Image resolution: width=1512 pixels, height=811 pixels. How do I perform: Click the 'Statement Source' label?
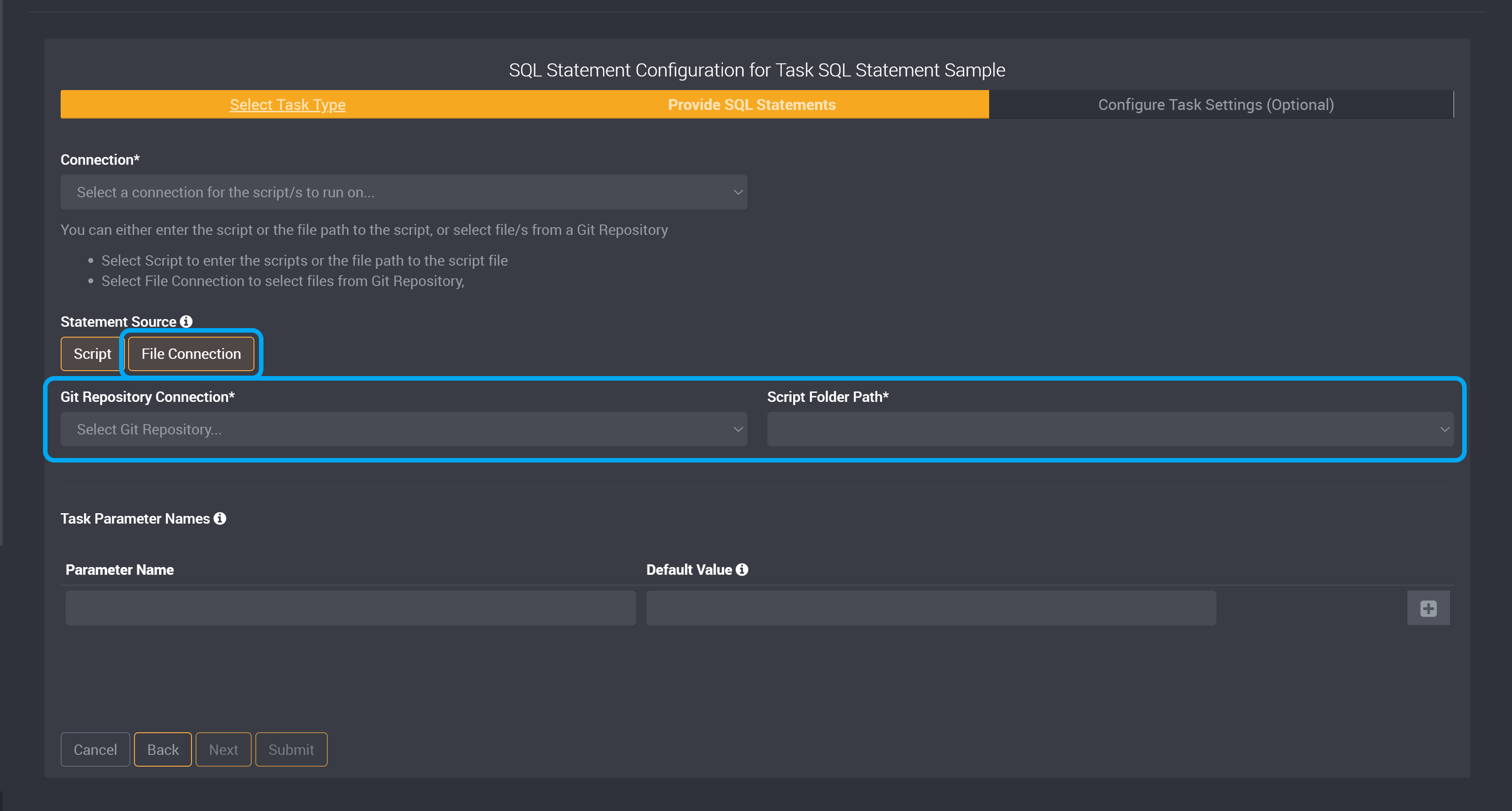(119, 322)
